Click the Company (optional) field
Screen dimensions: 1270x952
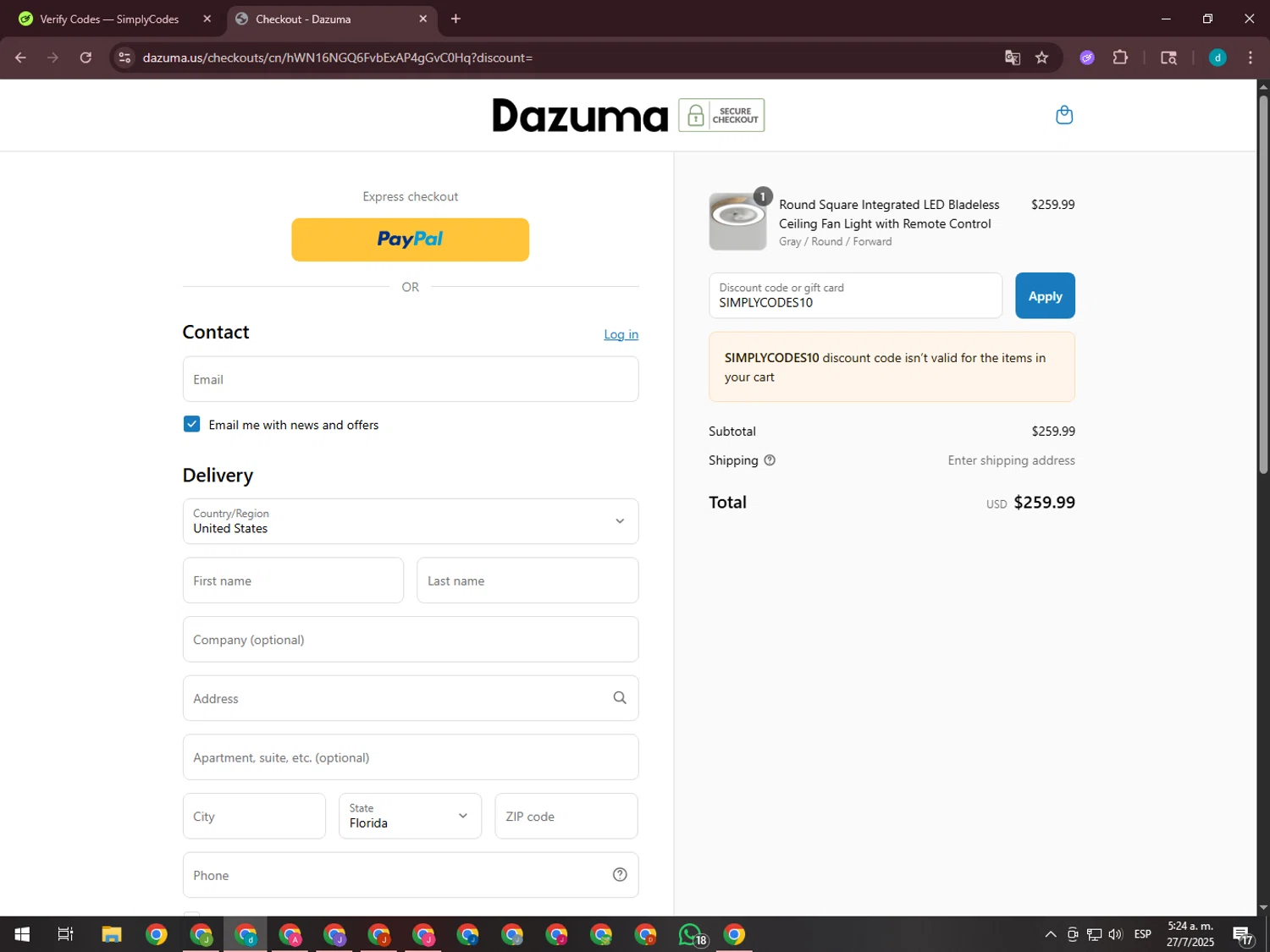point(411,640)
